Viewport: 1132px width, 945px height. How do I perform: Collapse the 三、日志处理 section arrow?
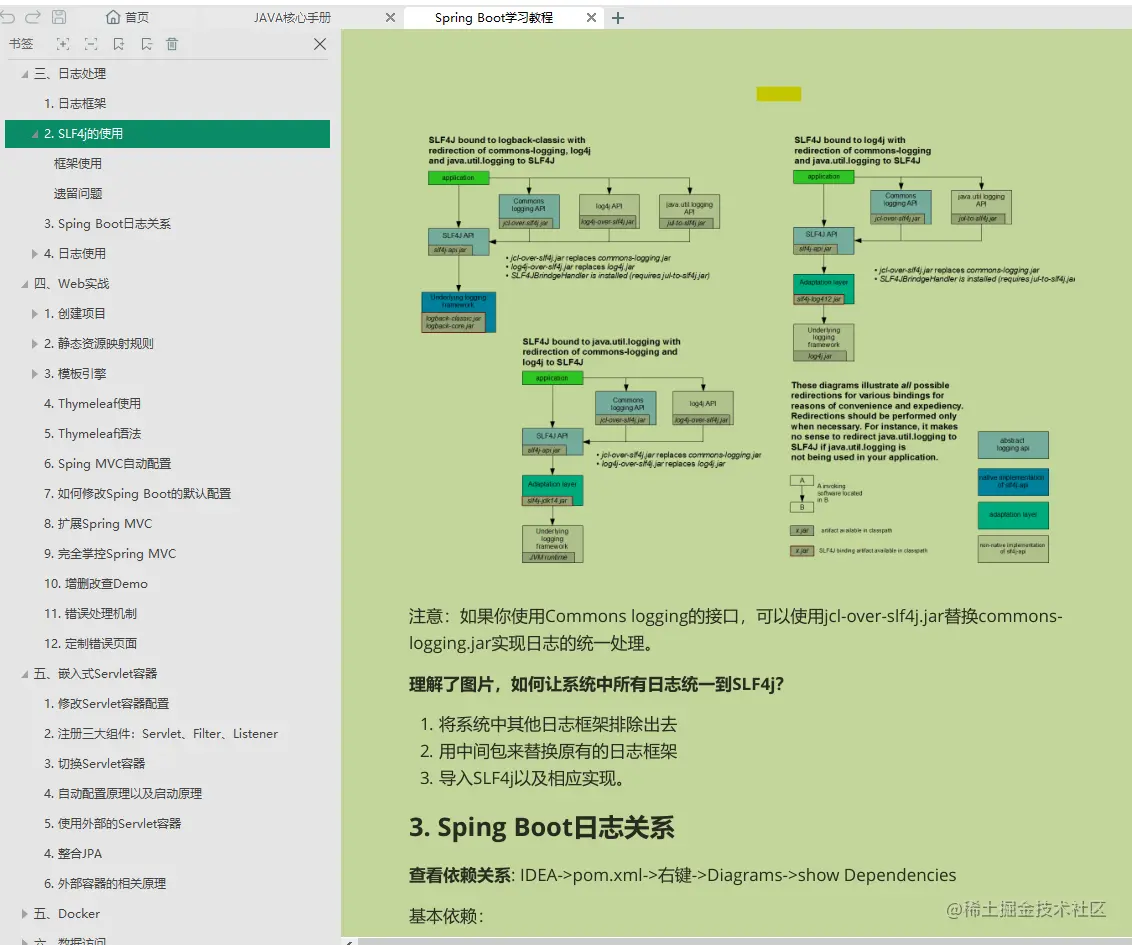[25, 74]
